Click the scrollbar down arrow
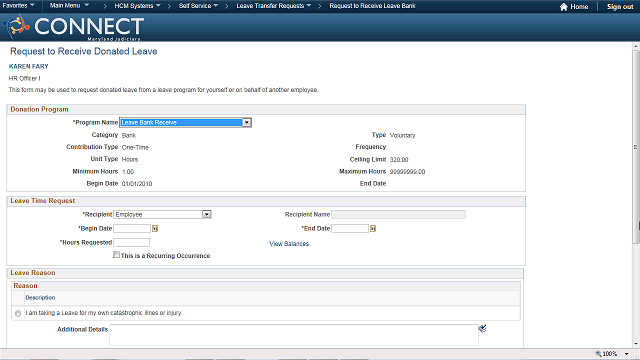 (x=636, y=344)
